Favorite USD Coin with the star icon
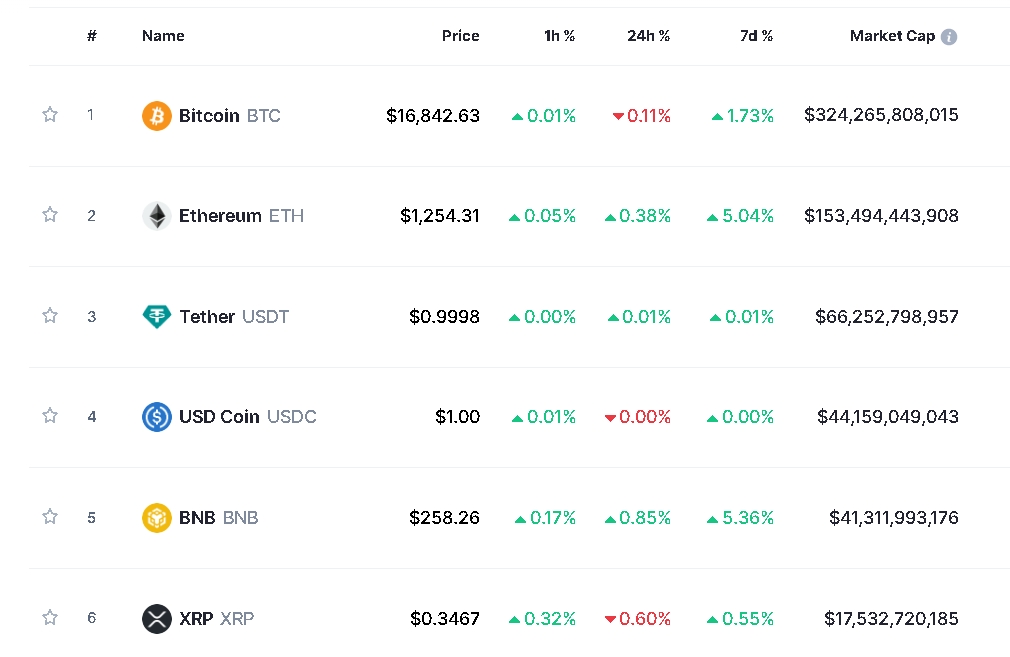The image size is (1010, 657). click(x=50, y=415)
